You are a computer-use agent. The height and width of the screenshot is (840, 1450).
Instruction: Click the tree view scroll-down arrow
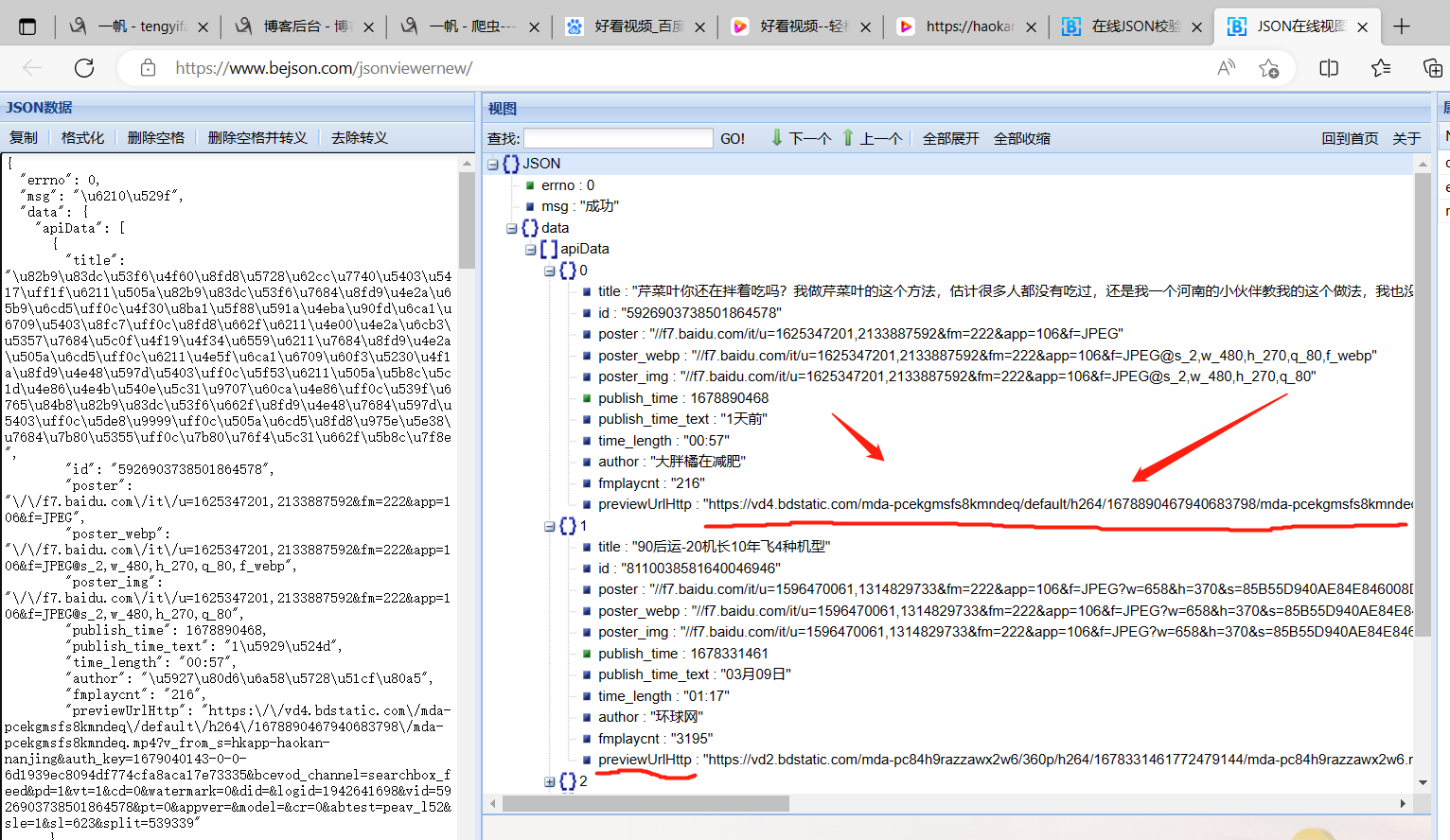[x=1423, y=782]
